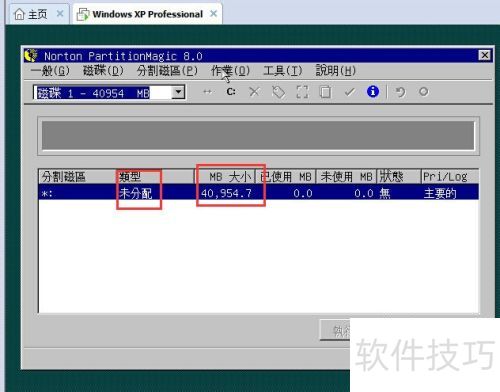
Task: Open the 磁碟(D) menu
Action: [x=103, y=71]
